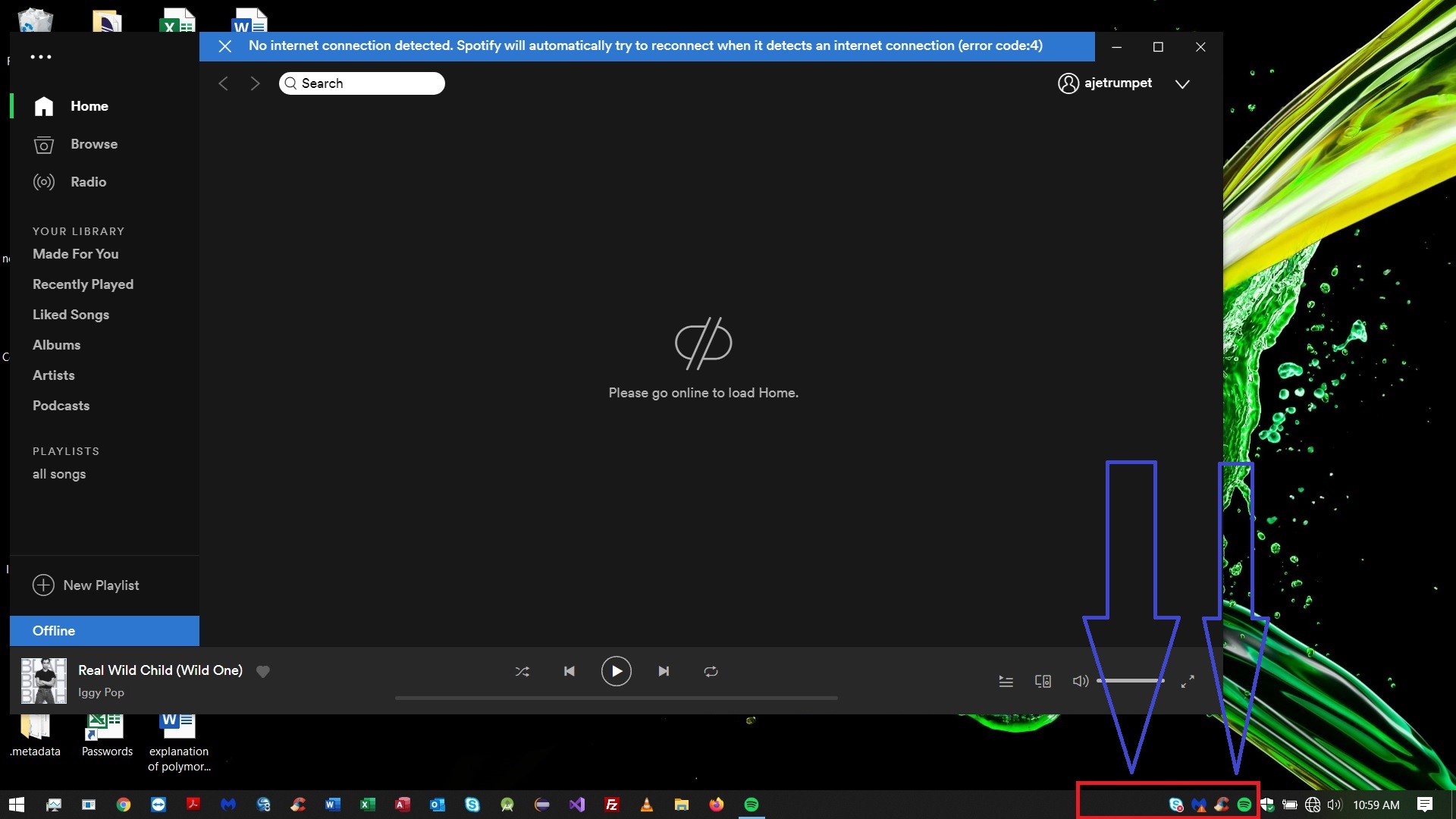Open Word from taskbar
The width and height of the screenshot is (1456, 819).
click(x=333, y=805)
